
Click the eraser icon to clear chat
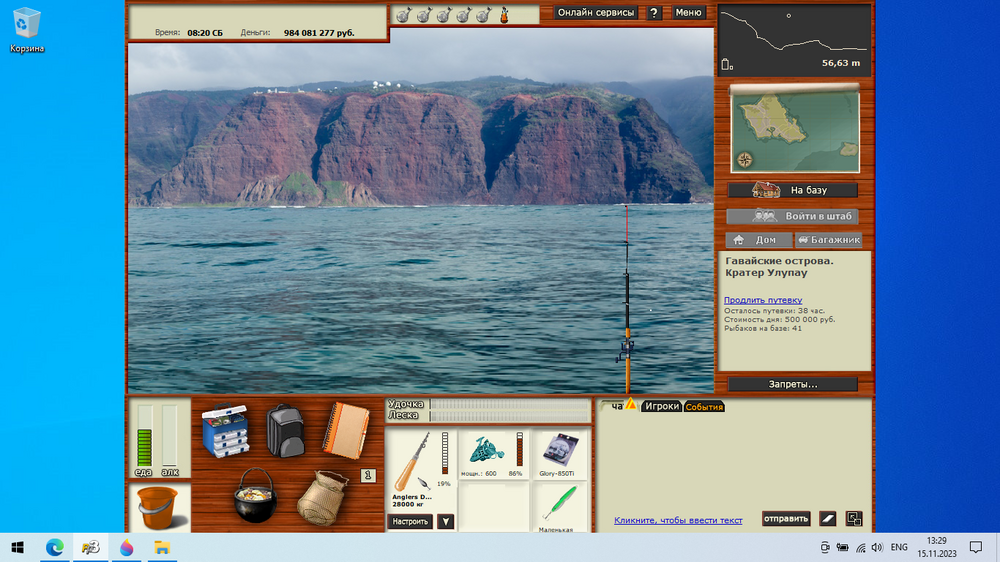click(x=827, y=519)
